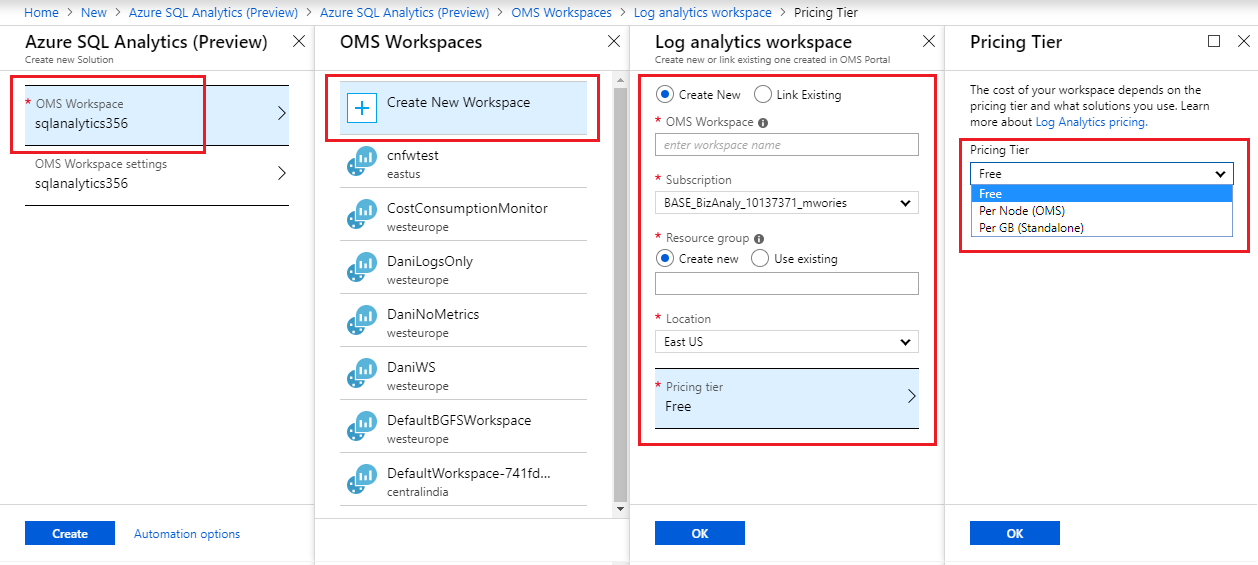This screenshot has width=1258, height=565.
Task: Select the DaniNoMetrics workspace name
Action: tap(433, 314)
